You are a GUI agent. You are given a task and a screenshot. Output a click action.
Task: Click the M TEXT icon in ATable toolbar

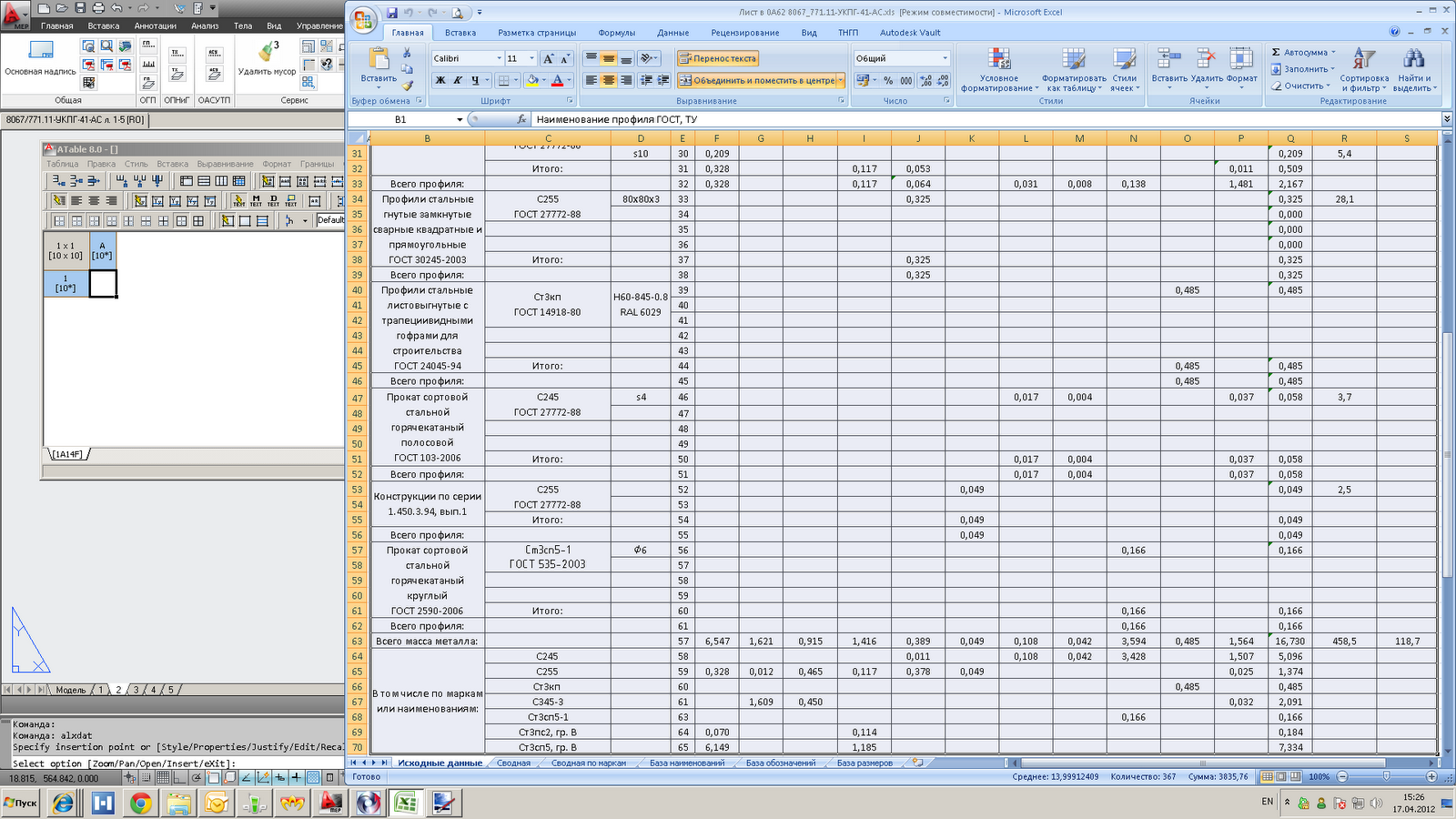[256, 201]
